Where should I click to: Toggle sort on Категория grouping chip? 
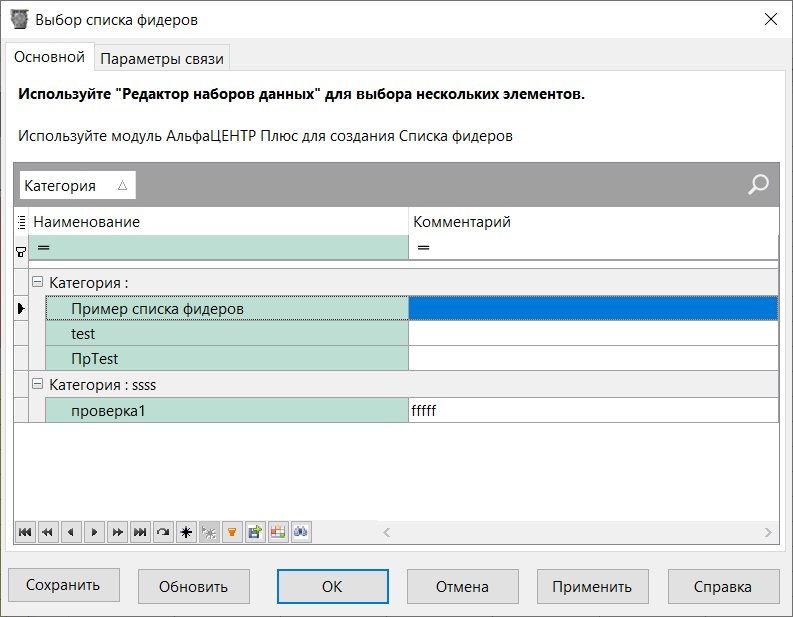pos(77,185)
